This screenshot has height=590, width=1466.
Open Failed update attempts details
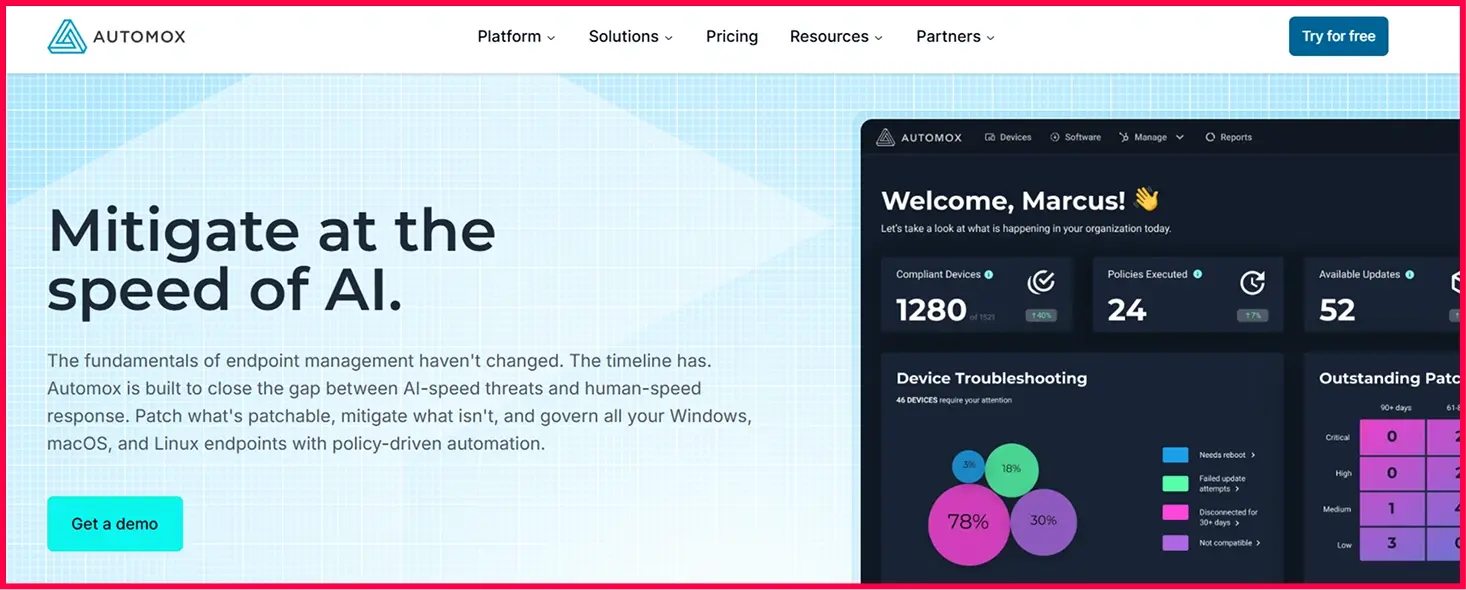coord(1238,490)
